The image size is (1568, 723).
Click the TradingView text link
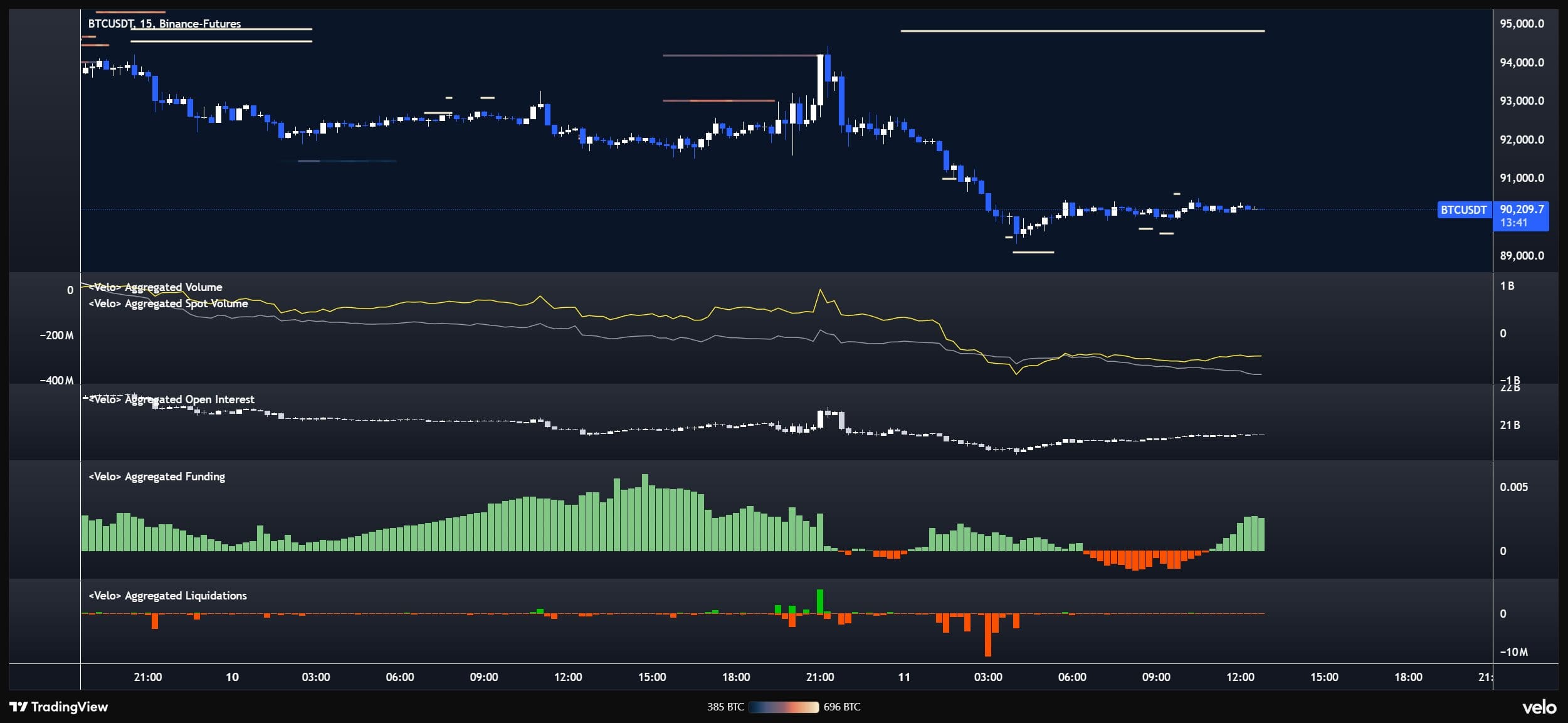[x=70, y=707]
